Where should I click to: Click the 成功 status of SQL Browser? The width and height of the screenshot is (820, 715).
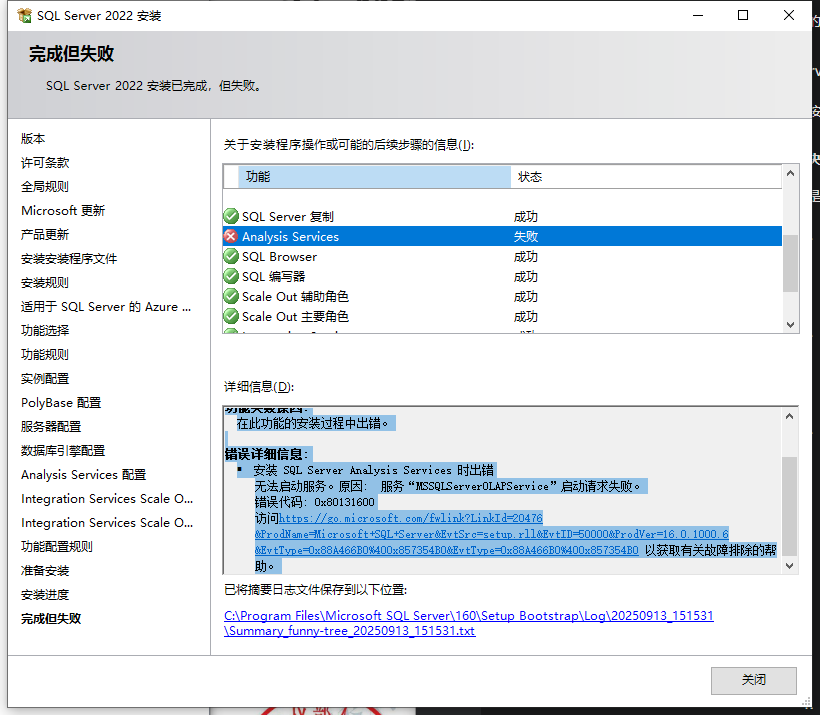pos(526,256)
